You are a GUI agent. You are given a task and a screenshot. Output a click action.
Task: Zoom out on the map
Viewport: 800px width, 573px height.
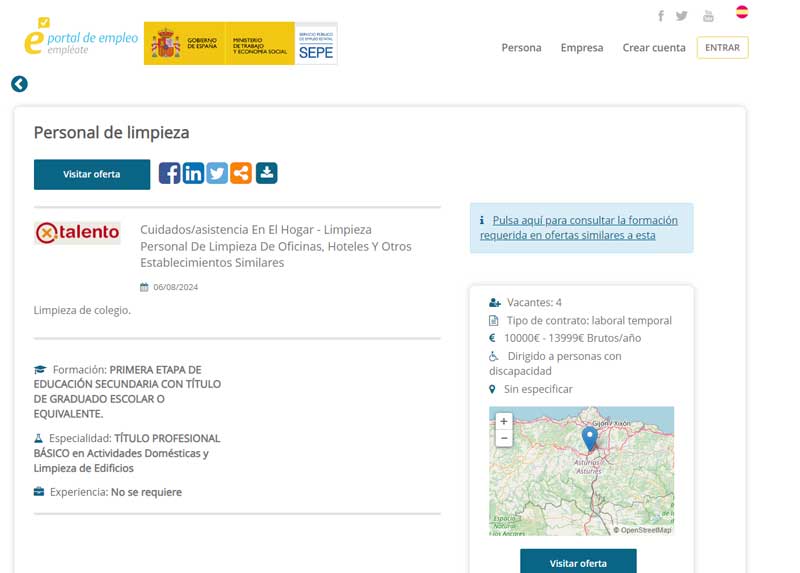coord(504,439)
